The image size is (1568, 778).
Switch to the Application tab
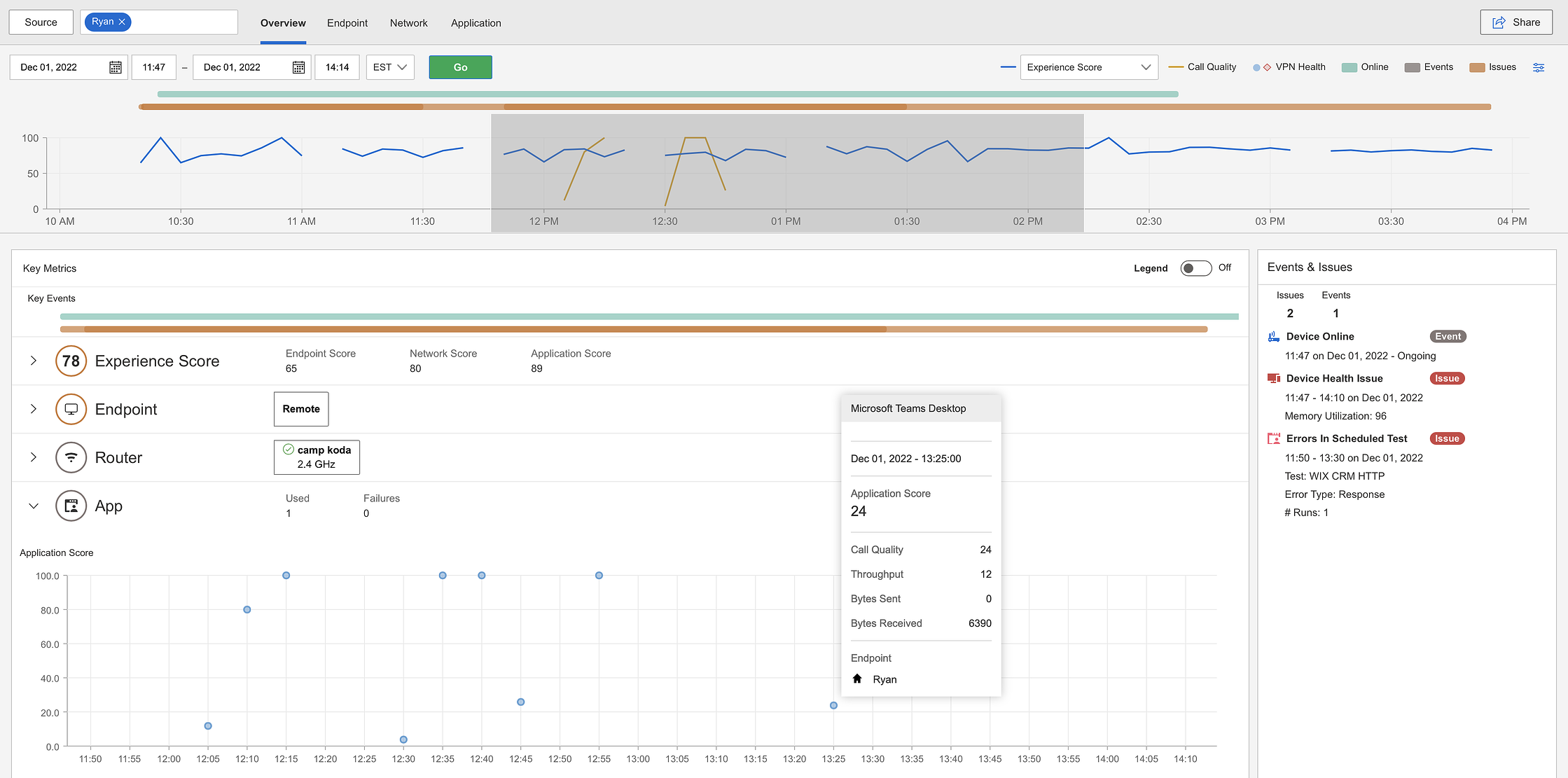point(476,23)
